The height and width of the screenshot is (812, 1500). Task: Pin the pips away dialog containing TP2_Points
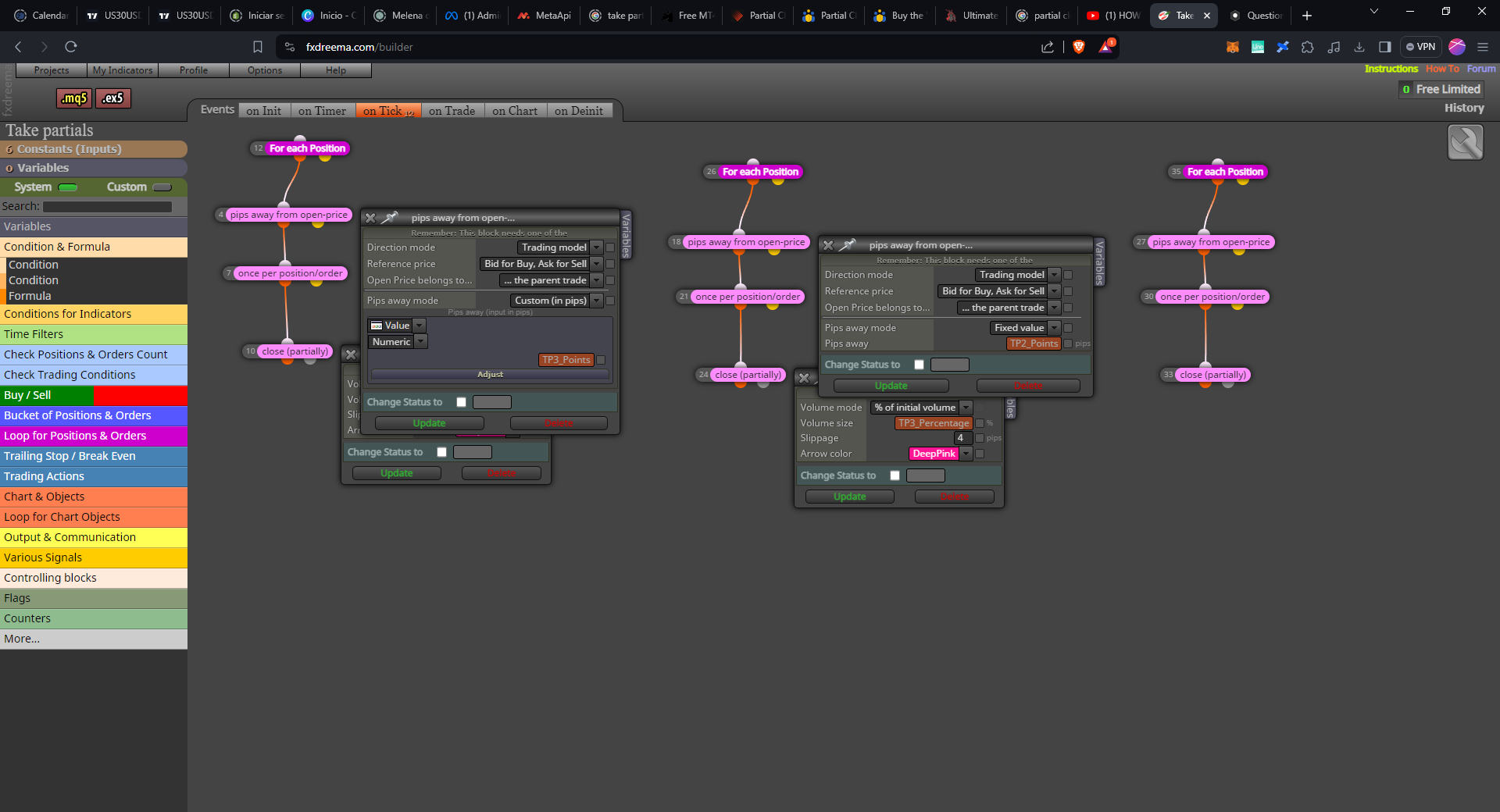coord(848,245)
